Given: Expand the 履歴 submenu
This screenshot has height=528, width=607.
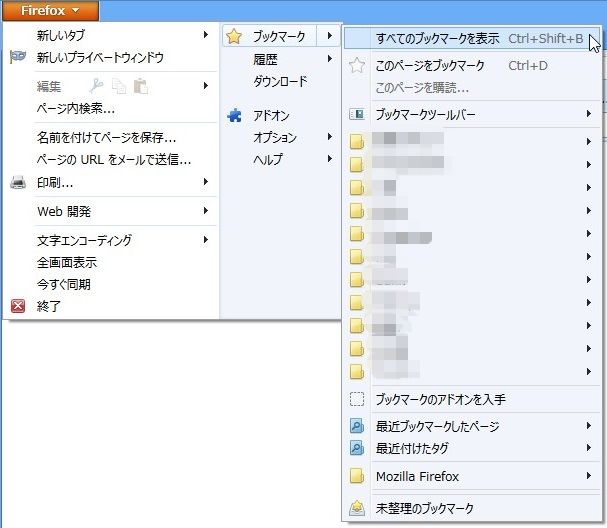Looking at the screenshot, I should [x=330, y=59].
